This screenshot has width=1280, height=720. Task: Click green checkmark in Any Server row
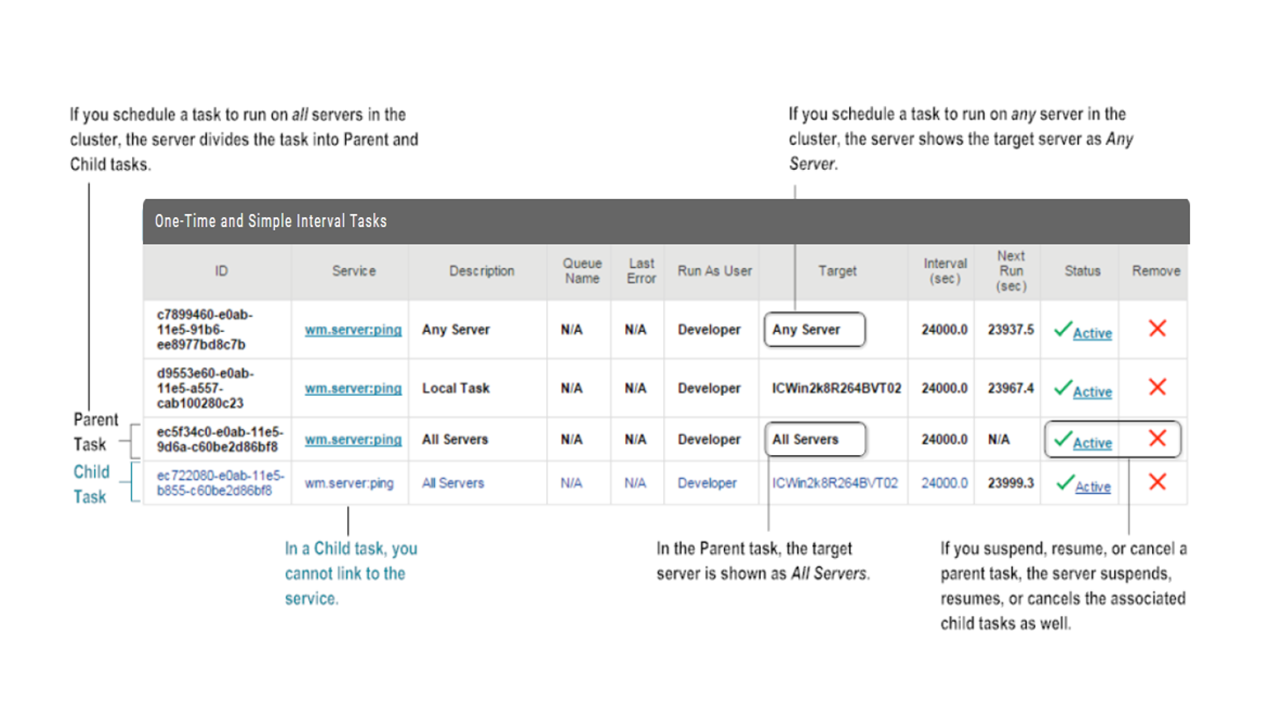coord(1062,329)
